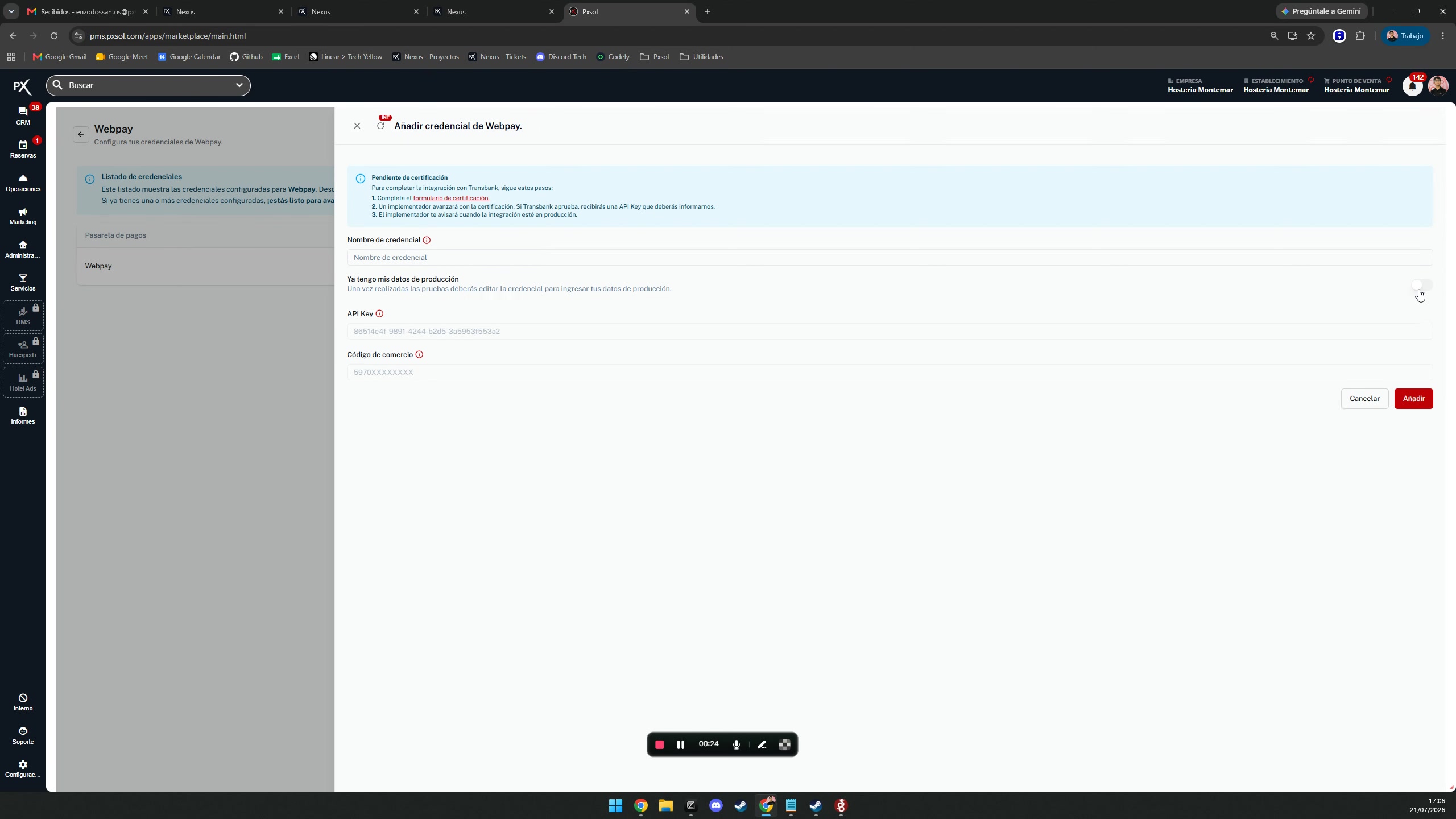Reload the browser page
The image size is (1456, 819).
54,36
